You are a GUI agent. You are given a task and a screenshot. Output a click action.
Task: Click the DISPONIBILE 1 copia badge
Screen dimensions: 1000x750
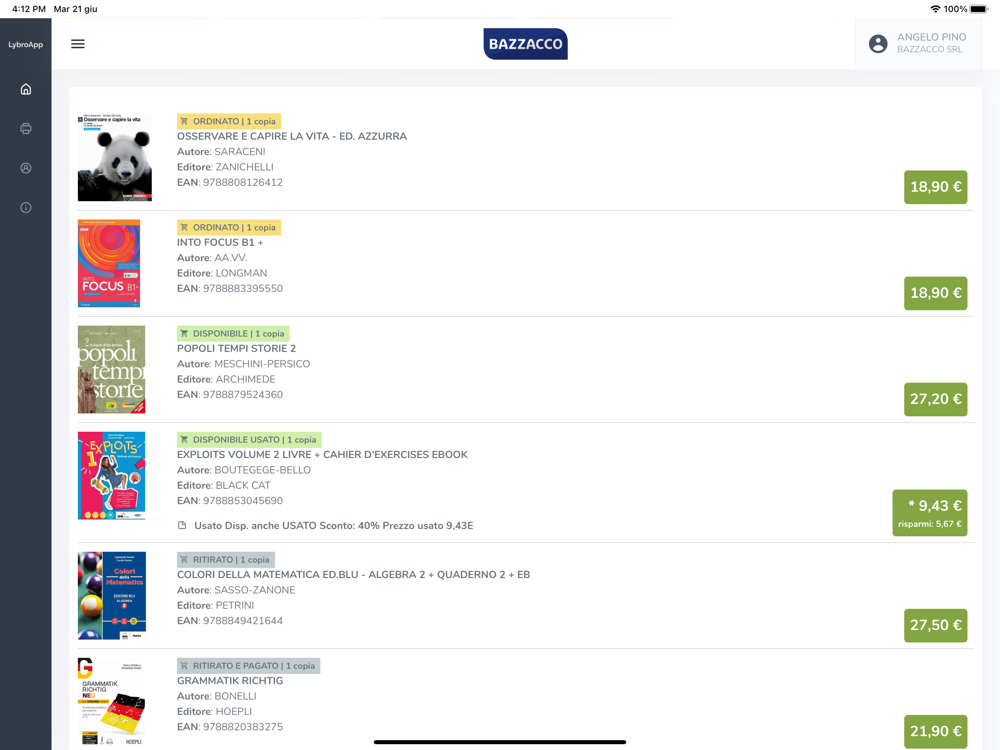[233, 334]
